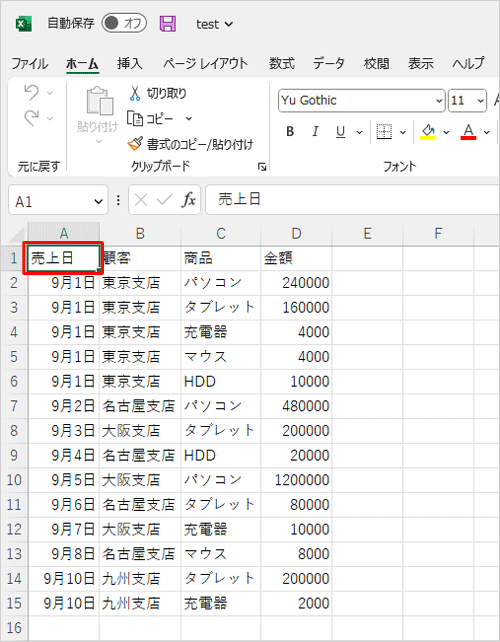
Task: Select column A header
Action: coord(63,234)
